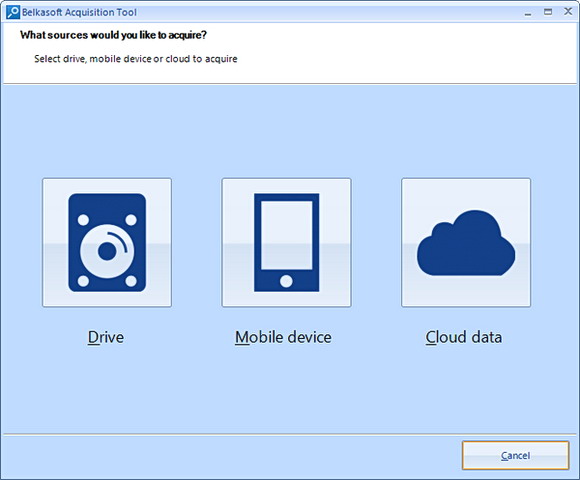The image size is (580, 480).
Task: Select the Mobile device text label
Action: tap(283, 337)
